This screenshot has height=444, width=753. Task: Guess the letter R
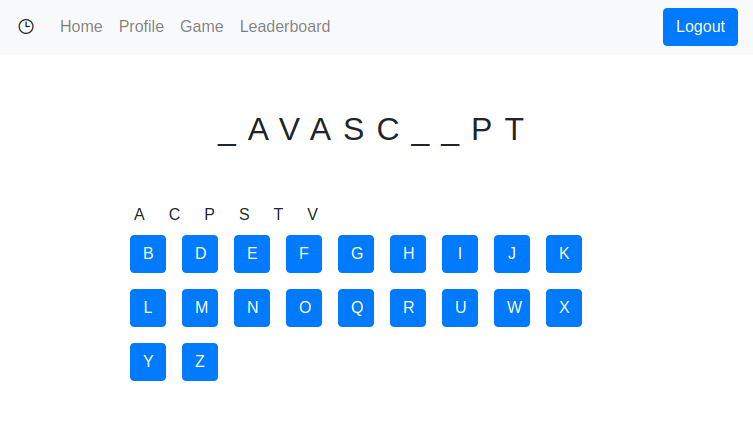[x=408, y=308]
